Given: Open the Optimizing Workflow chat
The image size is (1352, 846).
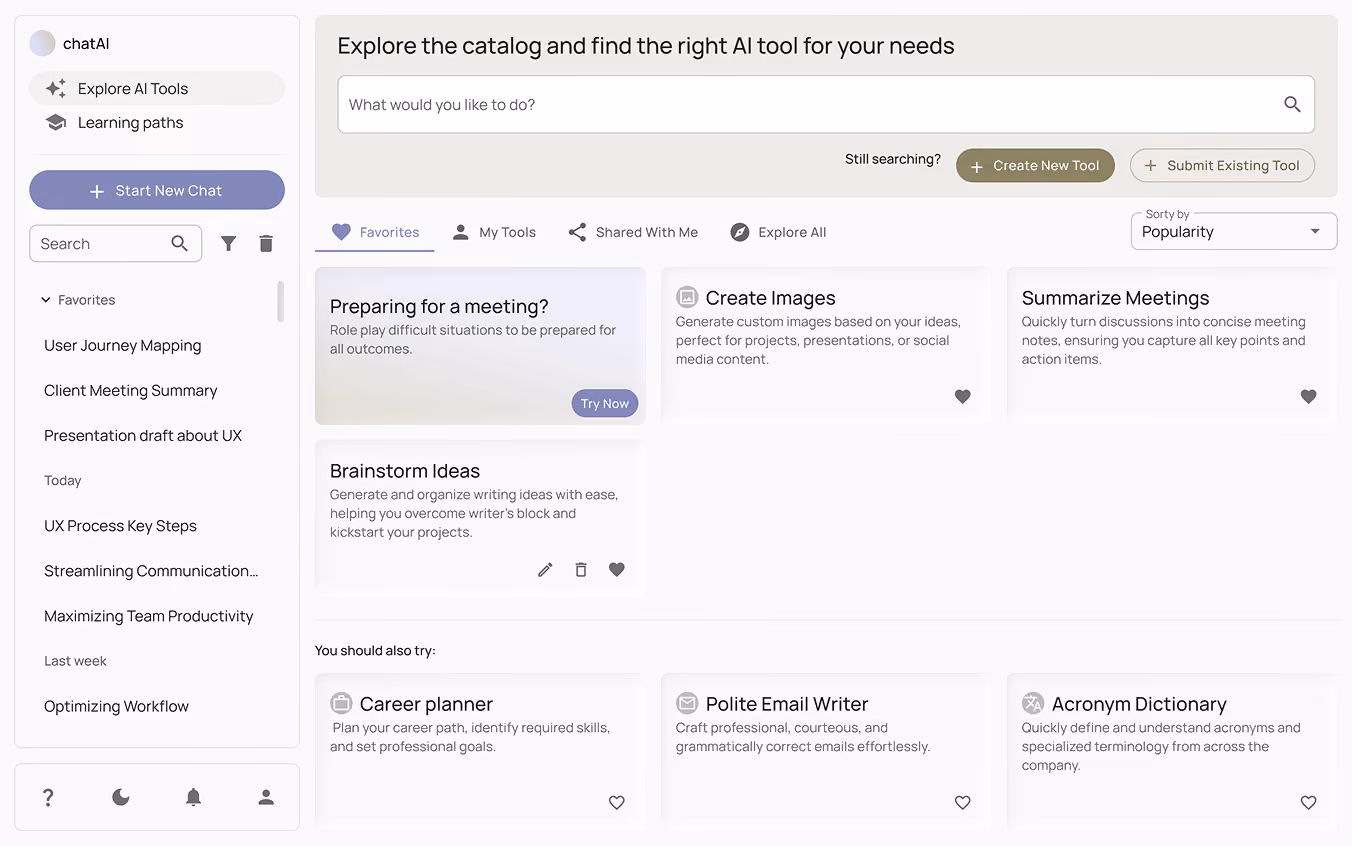Looking at the screenshot, I should pyautogui.click(x=116, y=705).
